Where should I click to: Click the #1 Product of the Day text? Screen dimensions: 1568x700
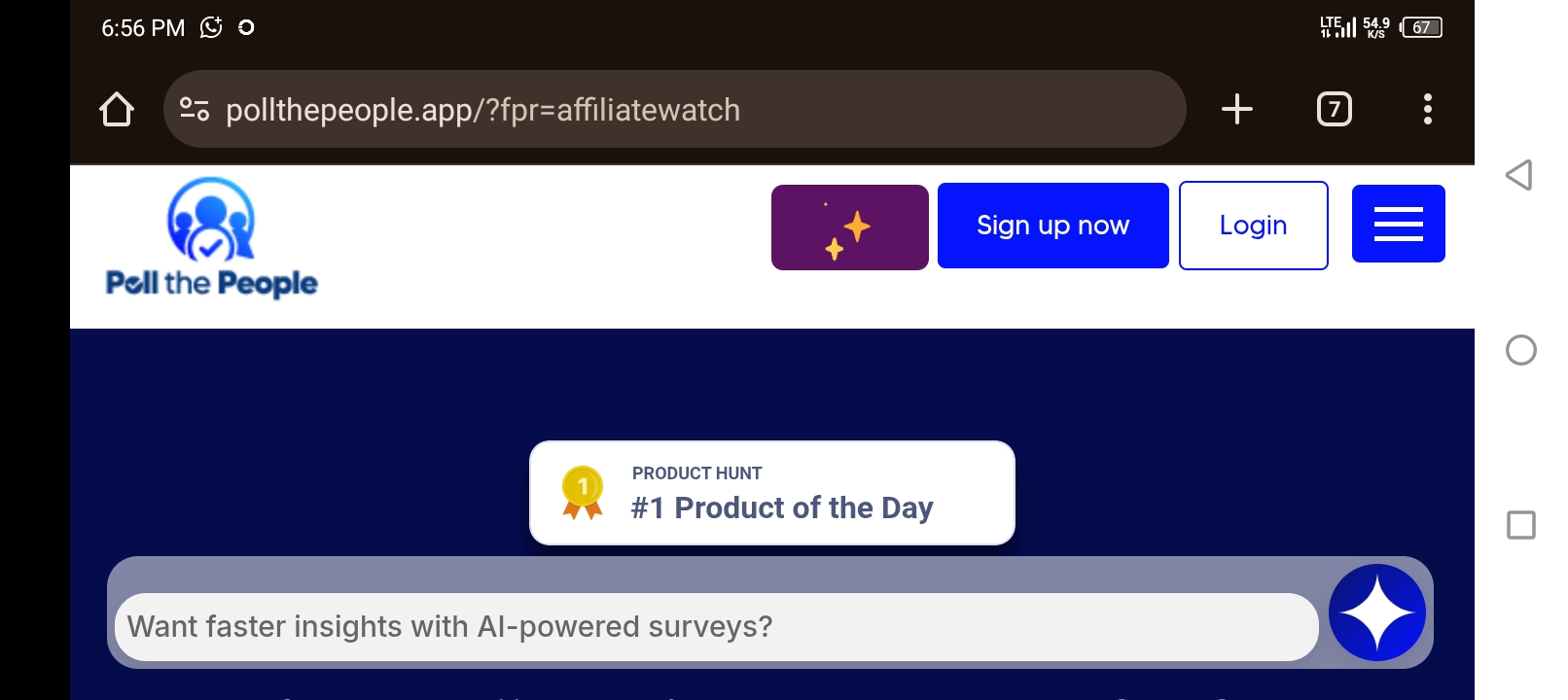tap(782, 507)
